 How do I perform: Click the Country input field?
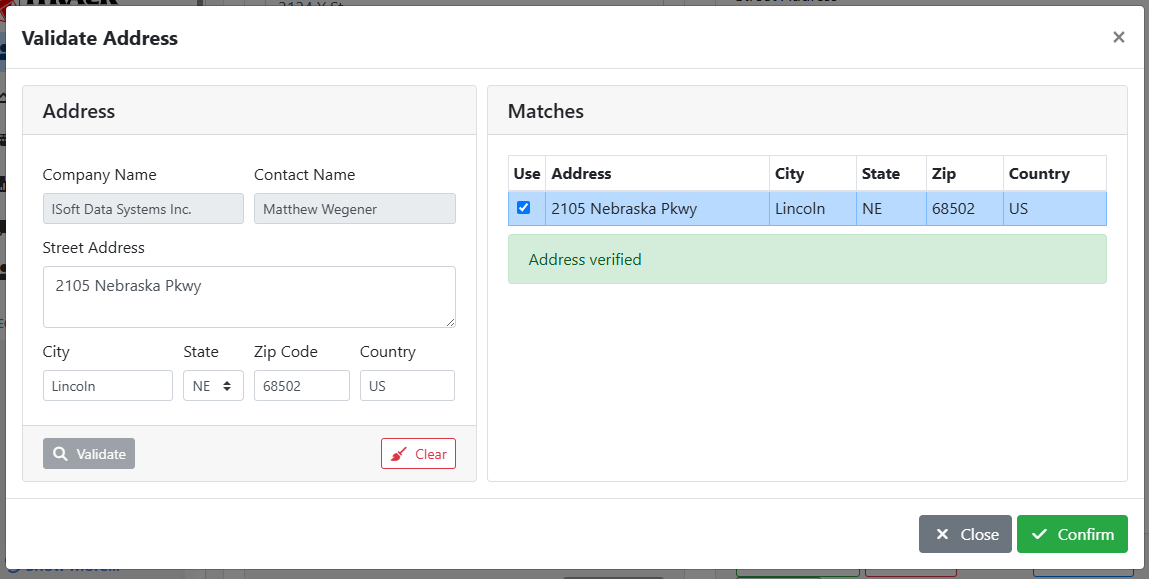pyautogui.click(x=407, y=386)
